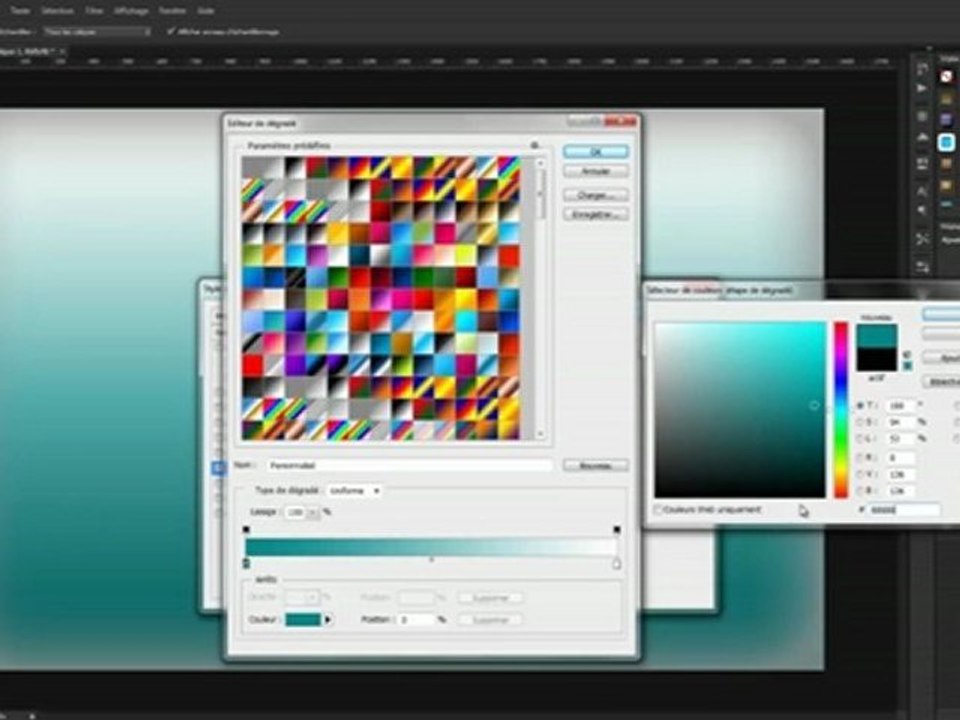Open the Échantillon 'Tous les calques' dropdown

pos(97,31)
